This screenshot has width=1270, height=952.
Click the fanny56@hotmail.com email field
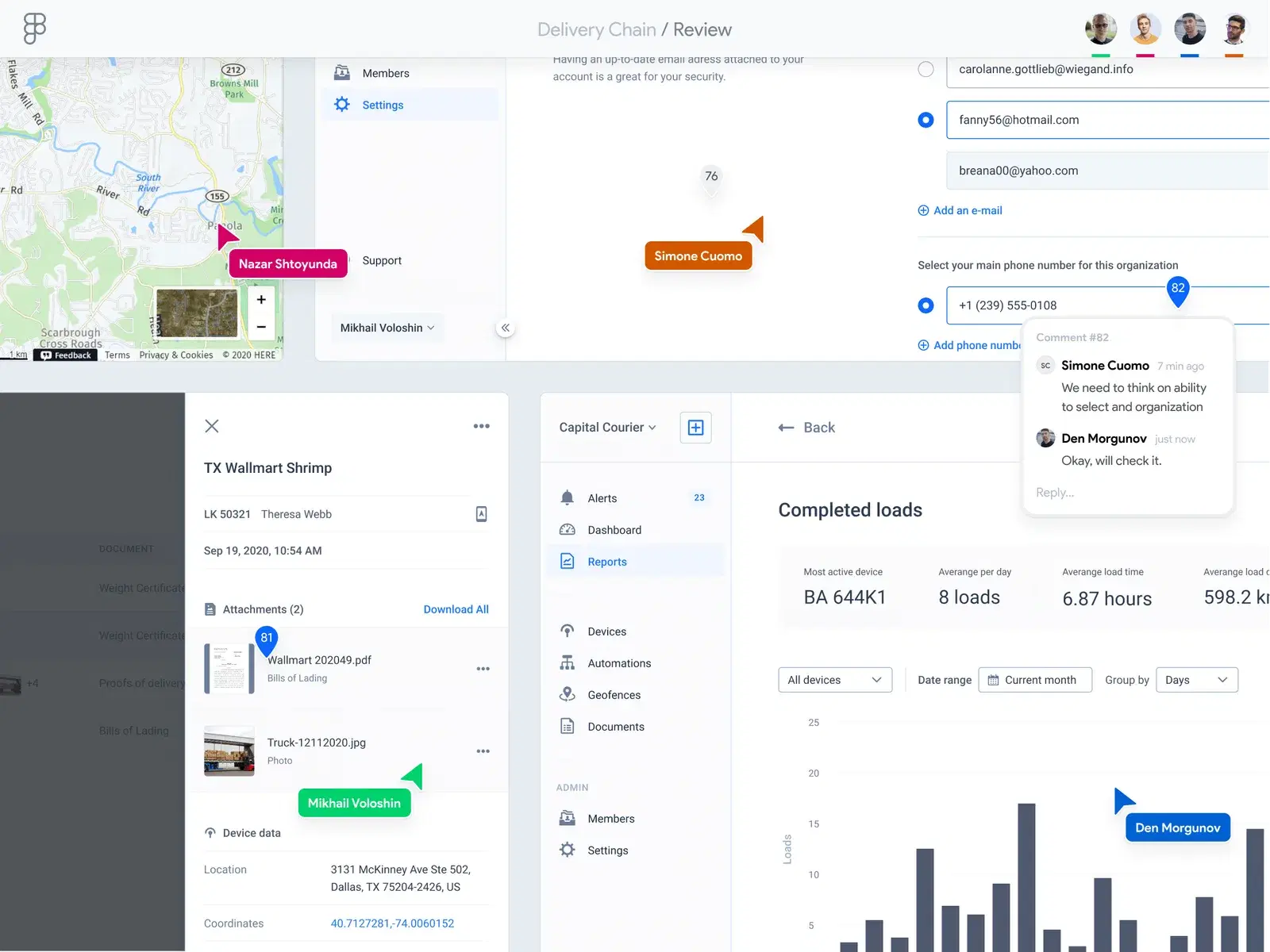[x=1108, y=120]
